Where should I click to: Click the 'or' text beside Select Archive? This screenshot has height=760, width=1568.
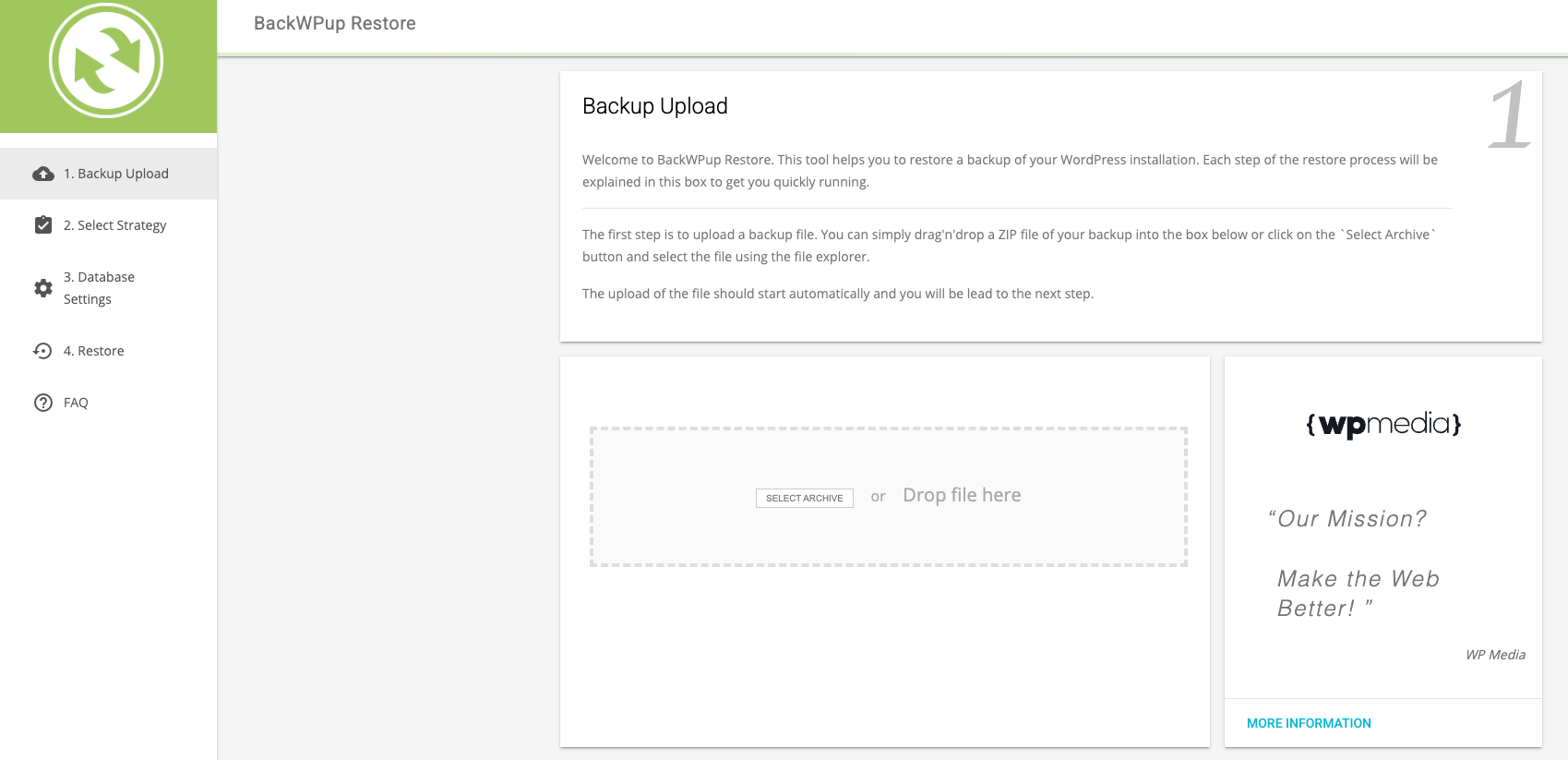tap(878, 497)
